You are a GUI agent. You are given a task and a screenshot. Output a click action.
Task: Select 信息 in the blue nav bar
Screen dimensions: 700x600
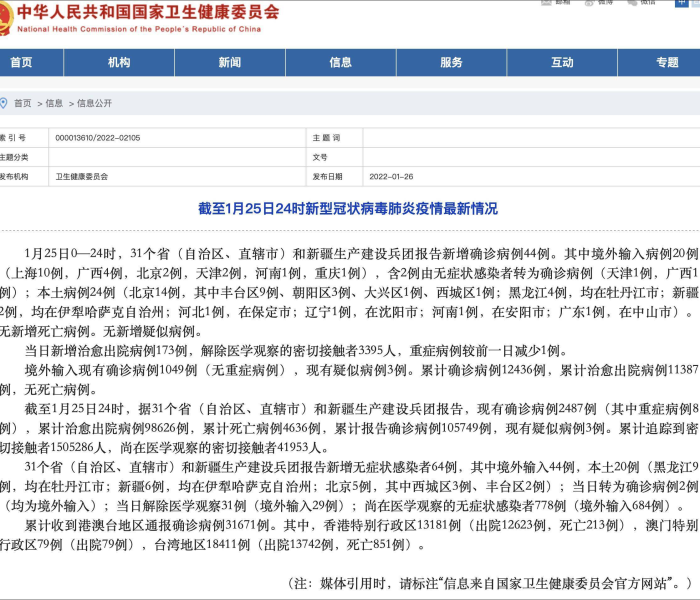[341, 63]
